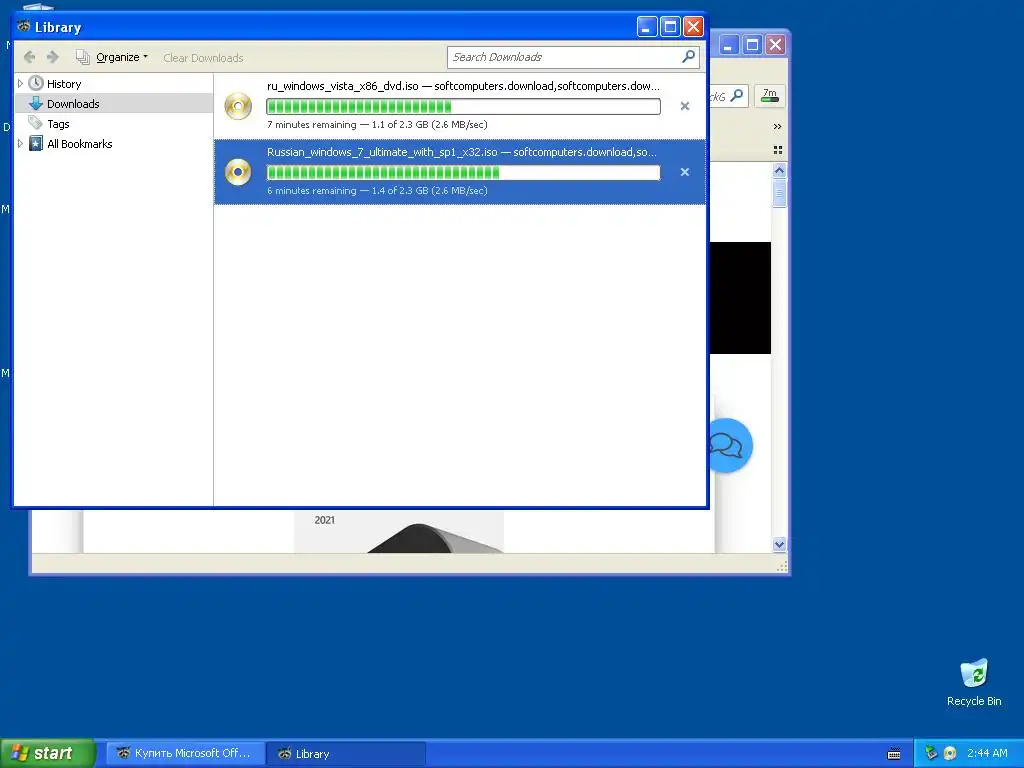The image size is (1024, 768).
Task: Cancel the Russian_windows_7_ultimate download
Action: click(684, 172)
